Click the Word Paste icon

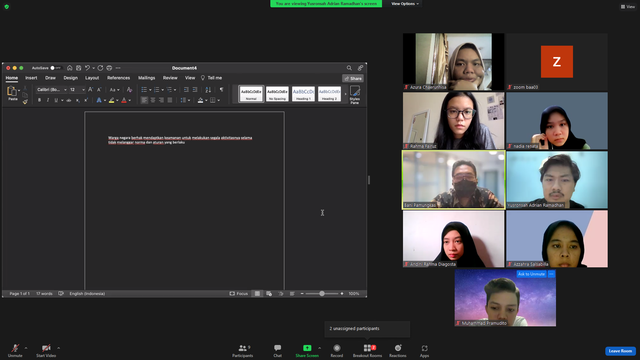[12, 91]
